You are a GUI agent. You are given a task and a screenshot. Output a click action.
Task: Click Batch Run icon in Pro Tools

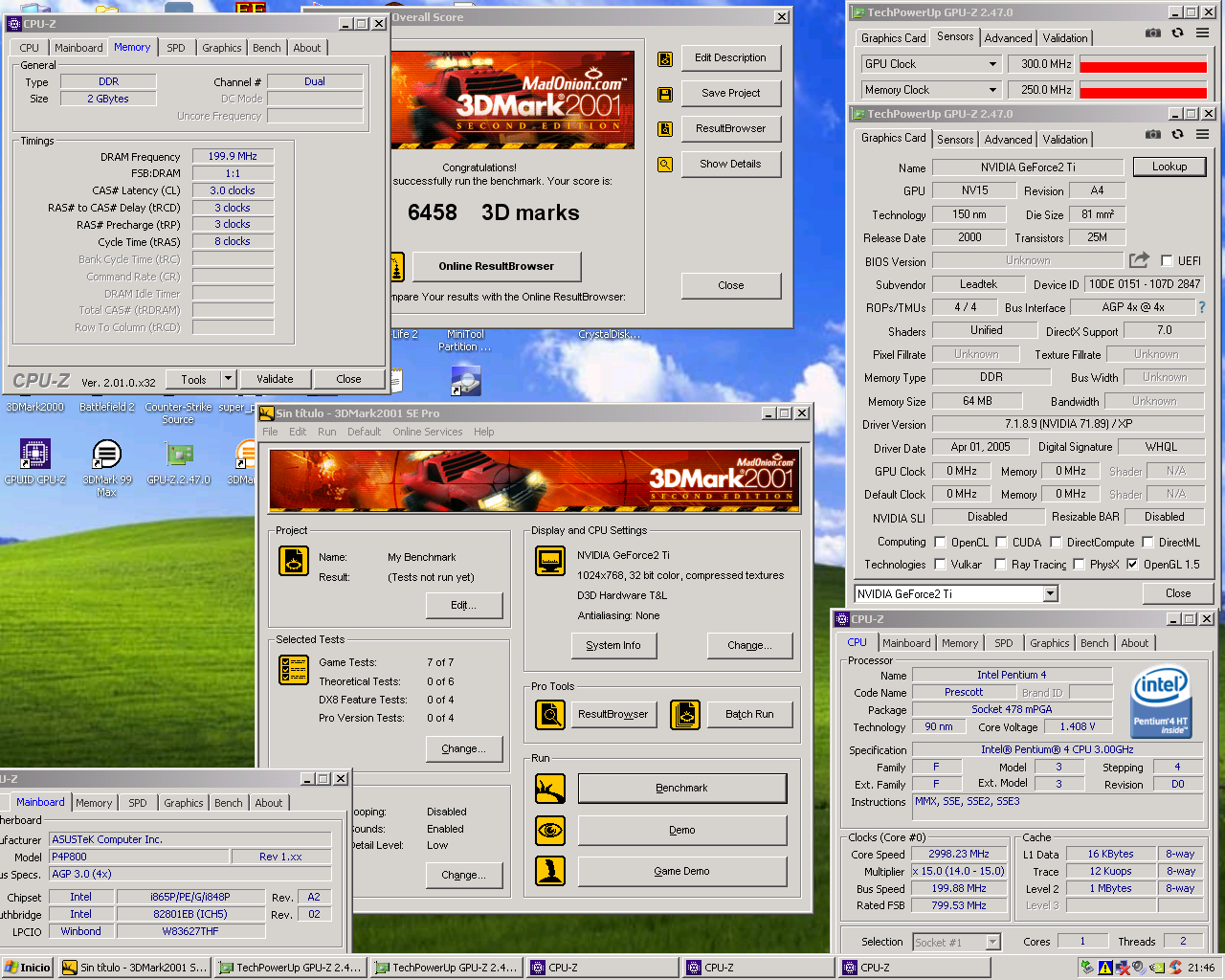(x=685, y=714)
